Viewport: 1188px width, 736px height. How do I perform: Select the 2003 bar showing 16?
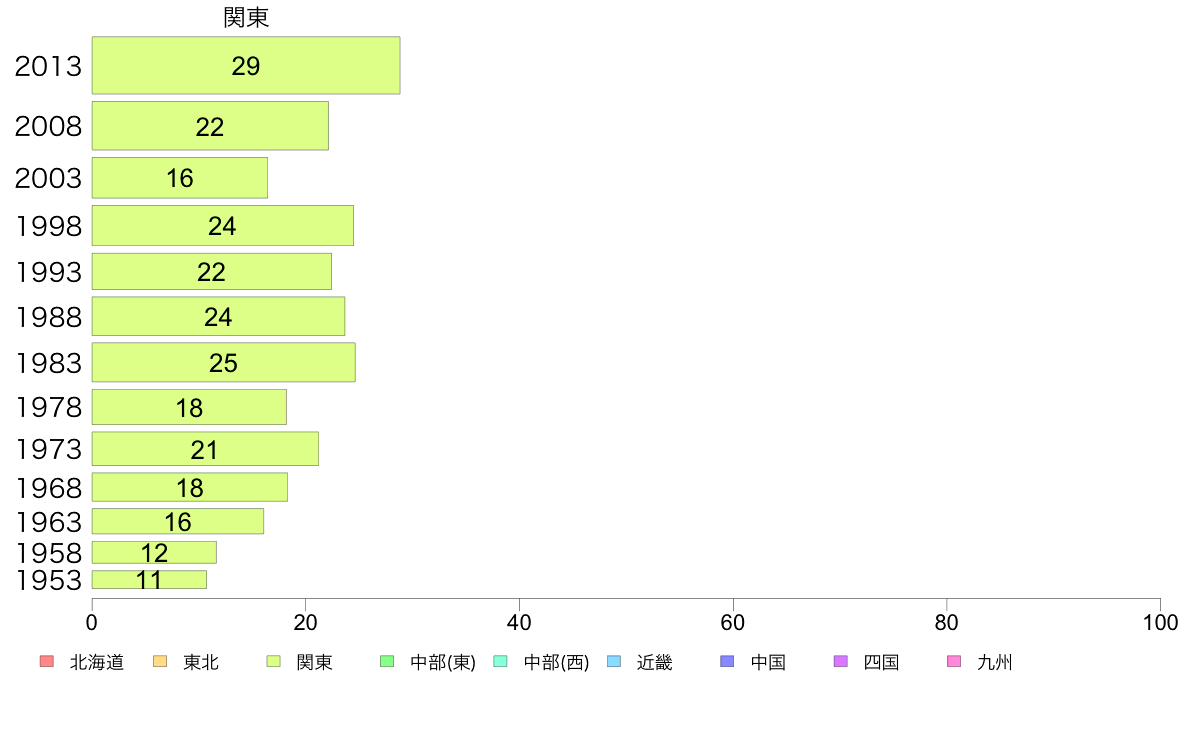tap(180, 178)
